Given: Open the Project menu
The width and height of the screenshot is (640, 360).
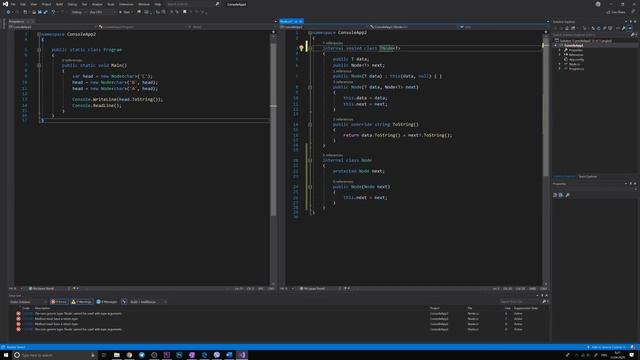Looking at the screenshot, I should click(x=46, y=4).
